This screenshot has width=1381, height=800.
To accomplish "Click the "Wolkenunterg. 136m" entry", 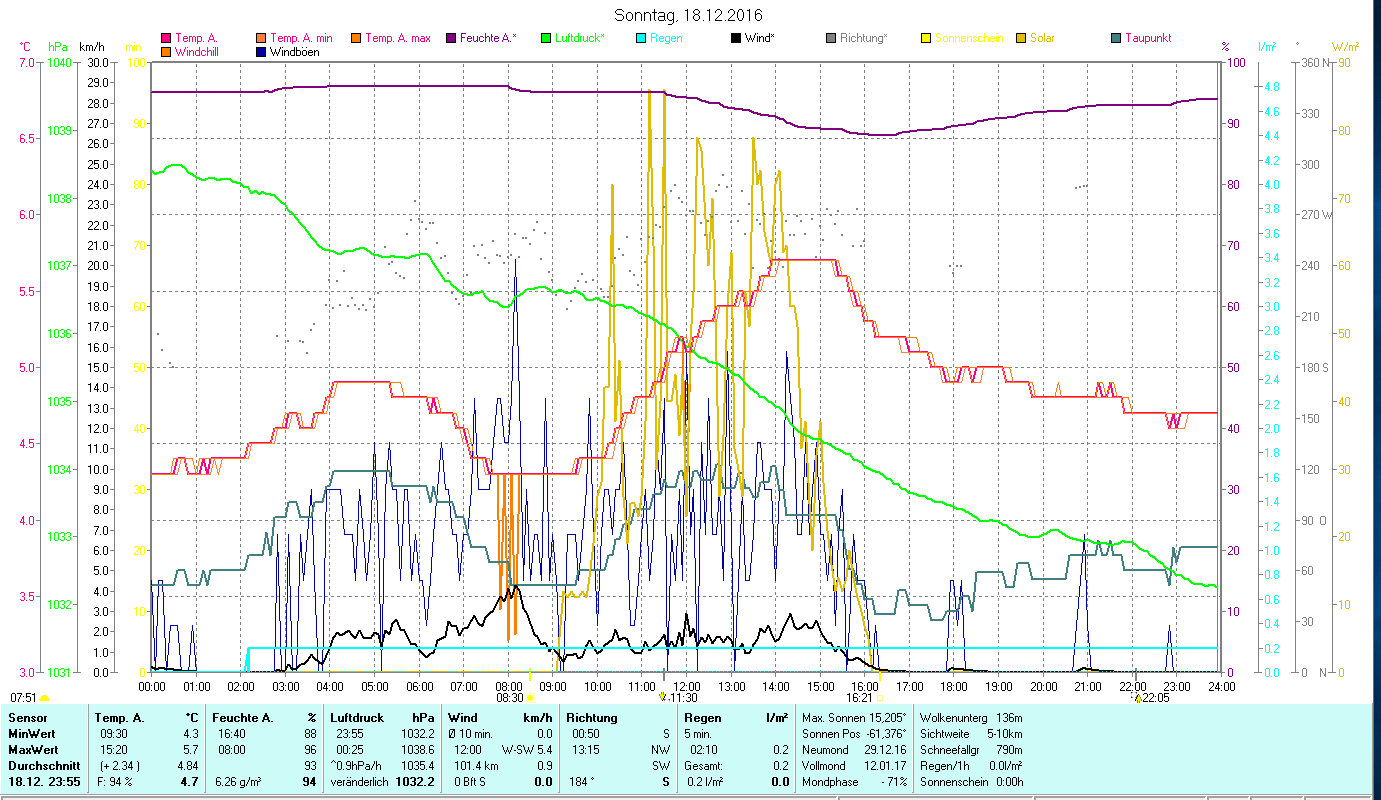I will tap(971, 718).
